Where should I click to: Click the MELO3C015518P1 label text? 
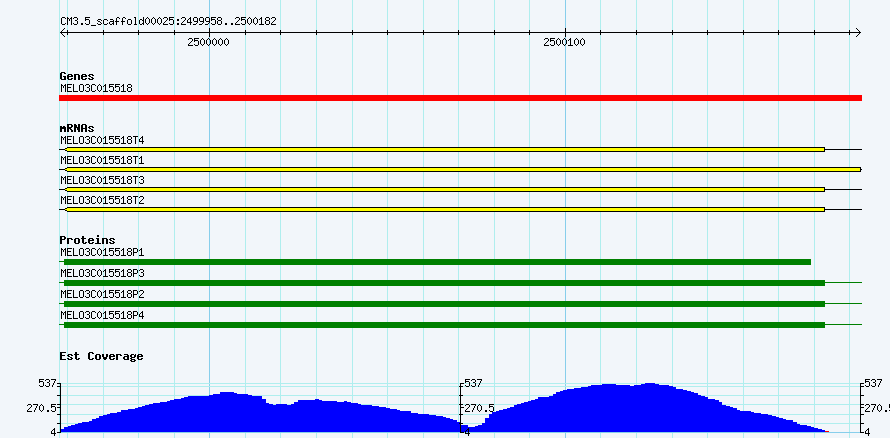click(102, 252)
